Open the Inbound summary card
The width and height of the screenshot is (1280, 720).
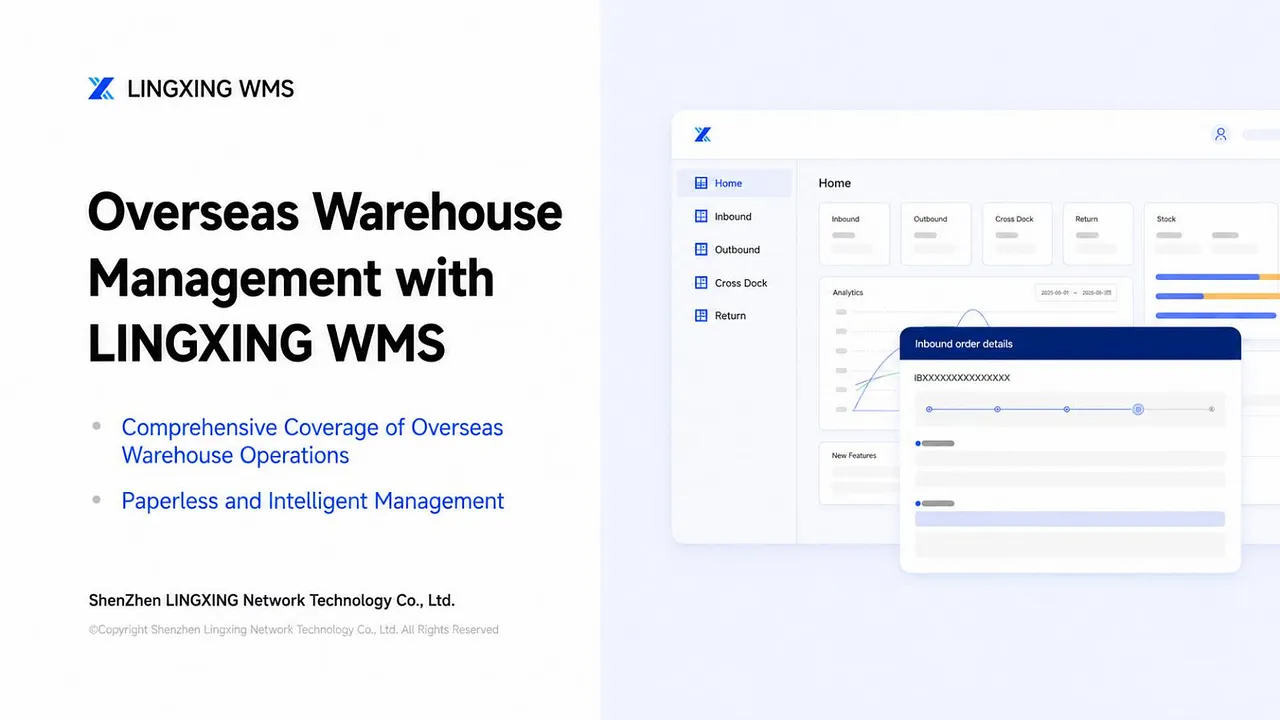pyautogui.click(x=854, y=234)
